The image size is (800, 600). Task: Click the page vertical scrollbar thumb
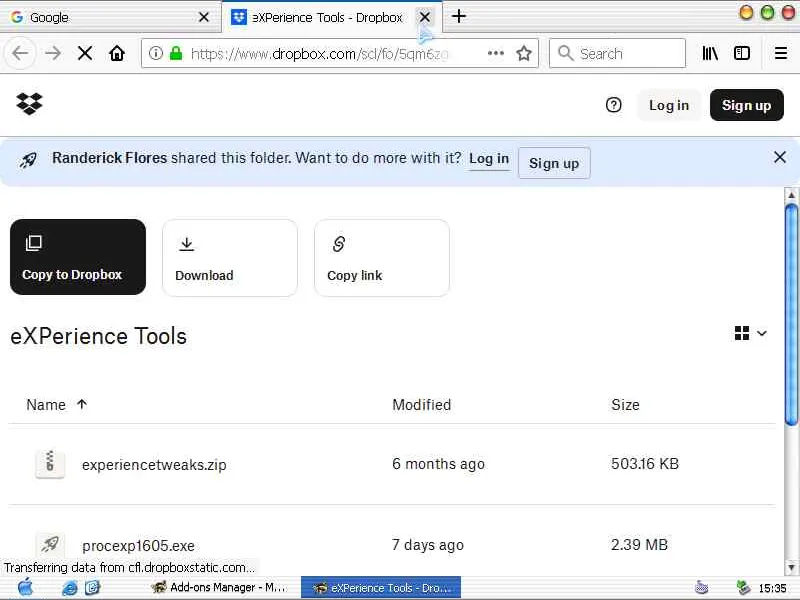tap(791, 314)
